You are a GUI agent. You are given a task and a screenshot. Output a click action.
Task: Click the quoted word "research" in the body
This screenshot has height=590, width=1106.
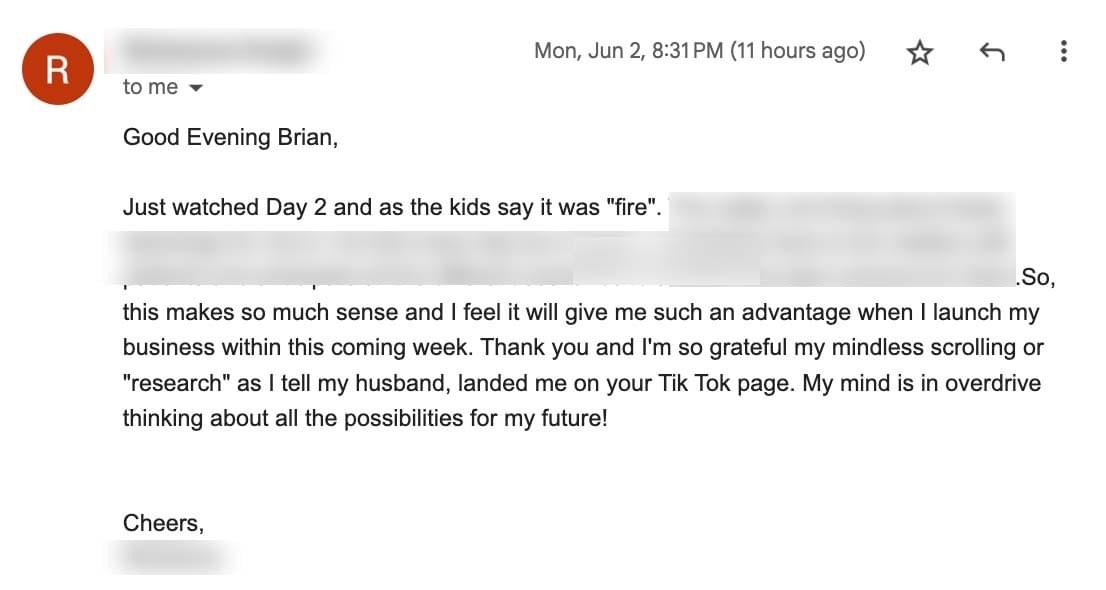(177, 383)
